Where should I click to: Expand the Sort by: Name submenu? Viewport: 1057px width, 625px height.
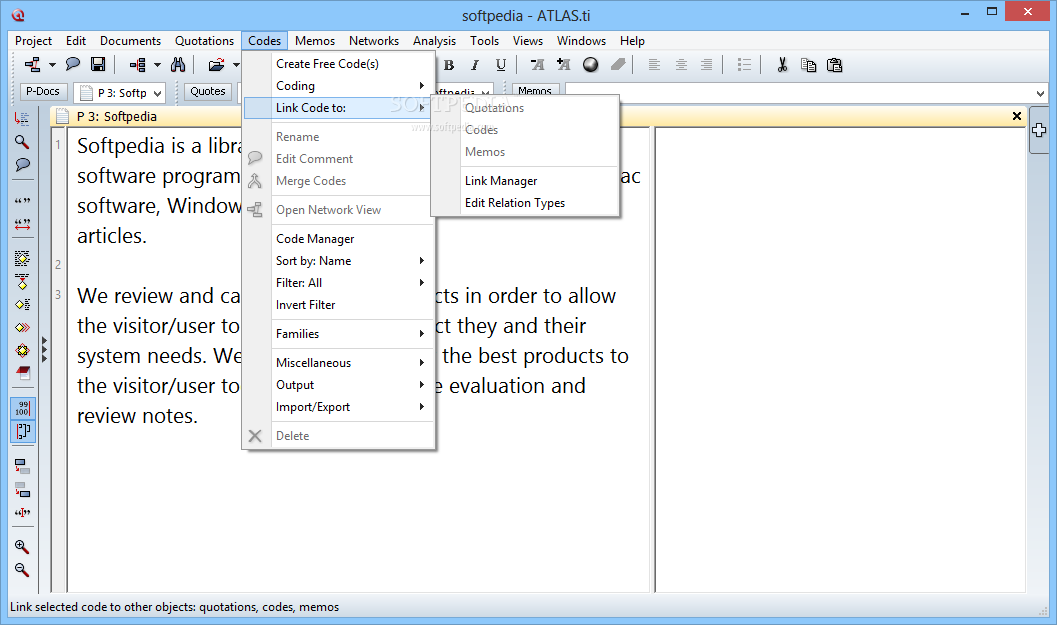pyautogui.click(x=421, y=261)
